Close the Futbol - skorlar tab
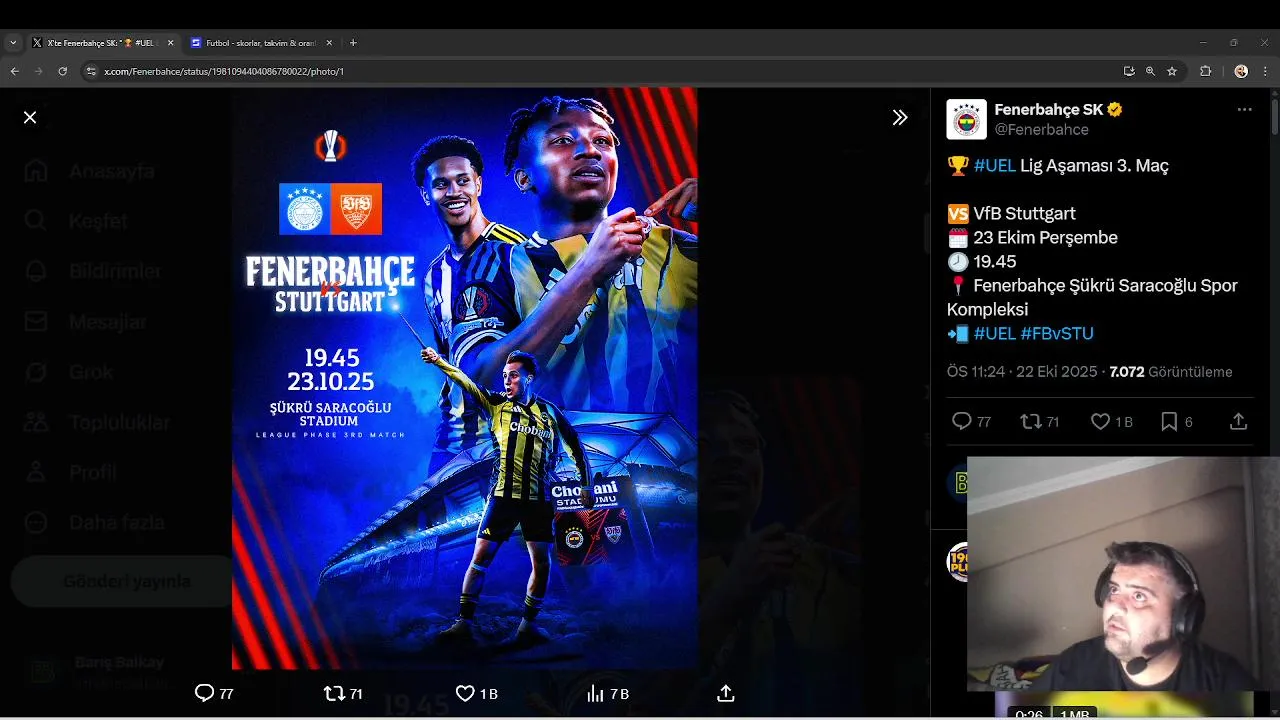The image size is (1280, 720). pyautogui.click(x=329, y=43)
